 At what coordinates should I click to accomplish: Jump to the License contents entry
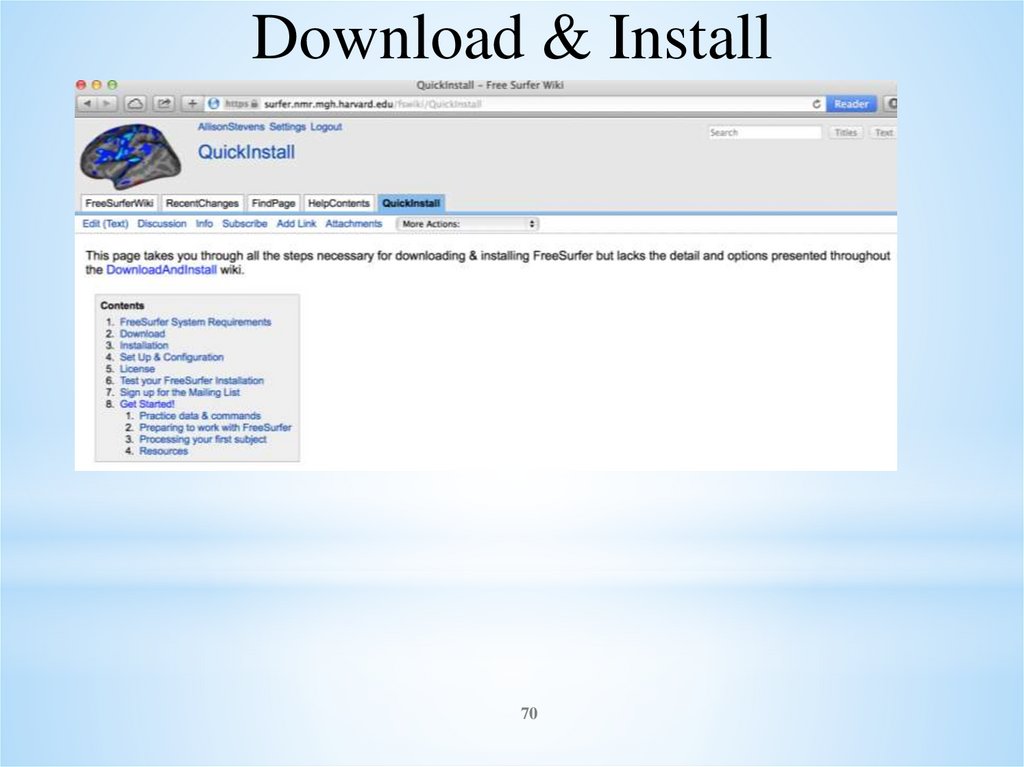pyautogui.click(x=137, y=369)
